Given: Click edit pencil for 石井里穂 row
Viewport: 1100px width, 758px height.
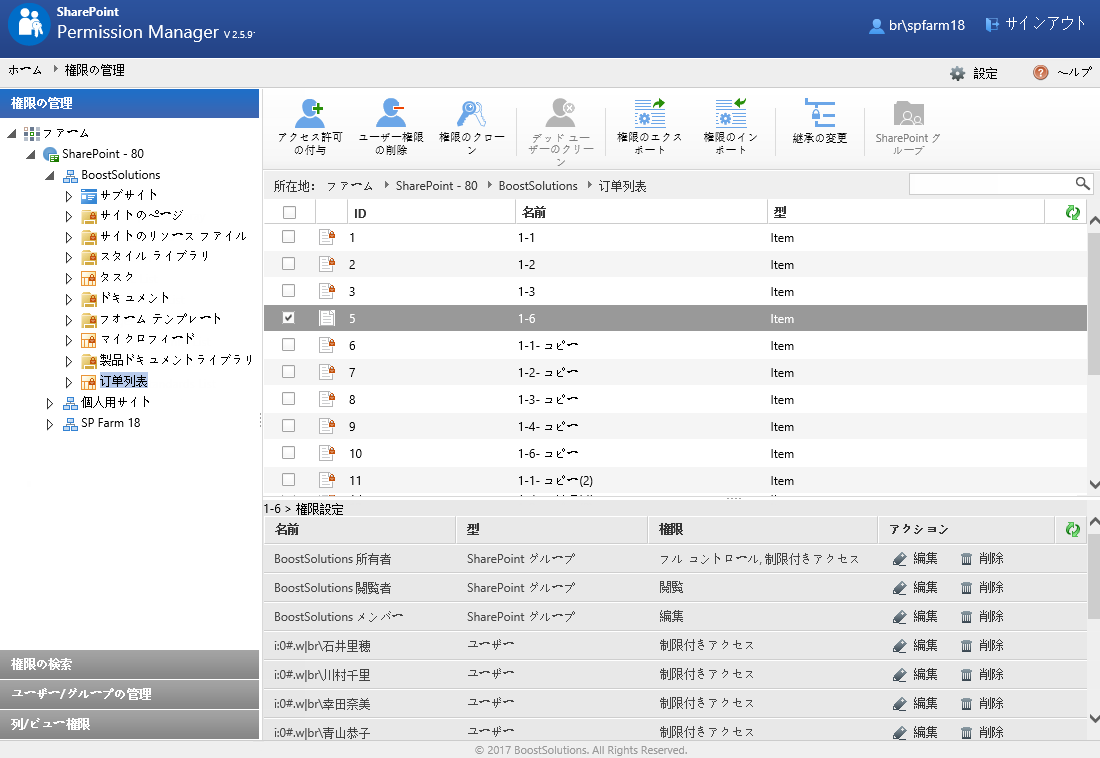Looking at the screenshot, I should pyautogui.click(x=899, y=646).
